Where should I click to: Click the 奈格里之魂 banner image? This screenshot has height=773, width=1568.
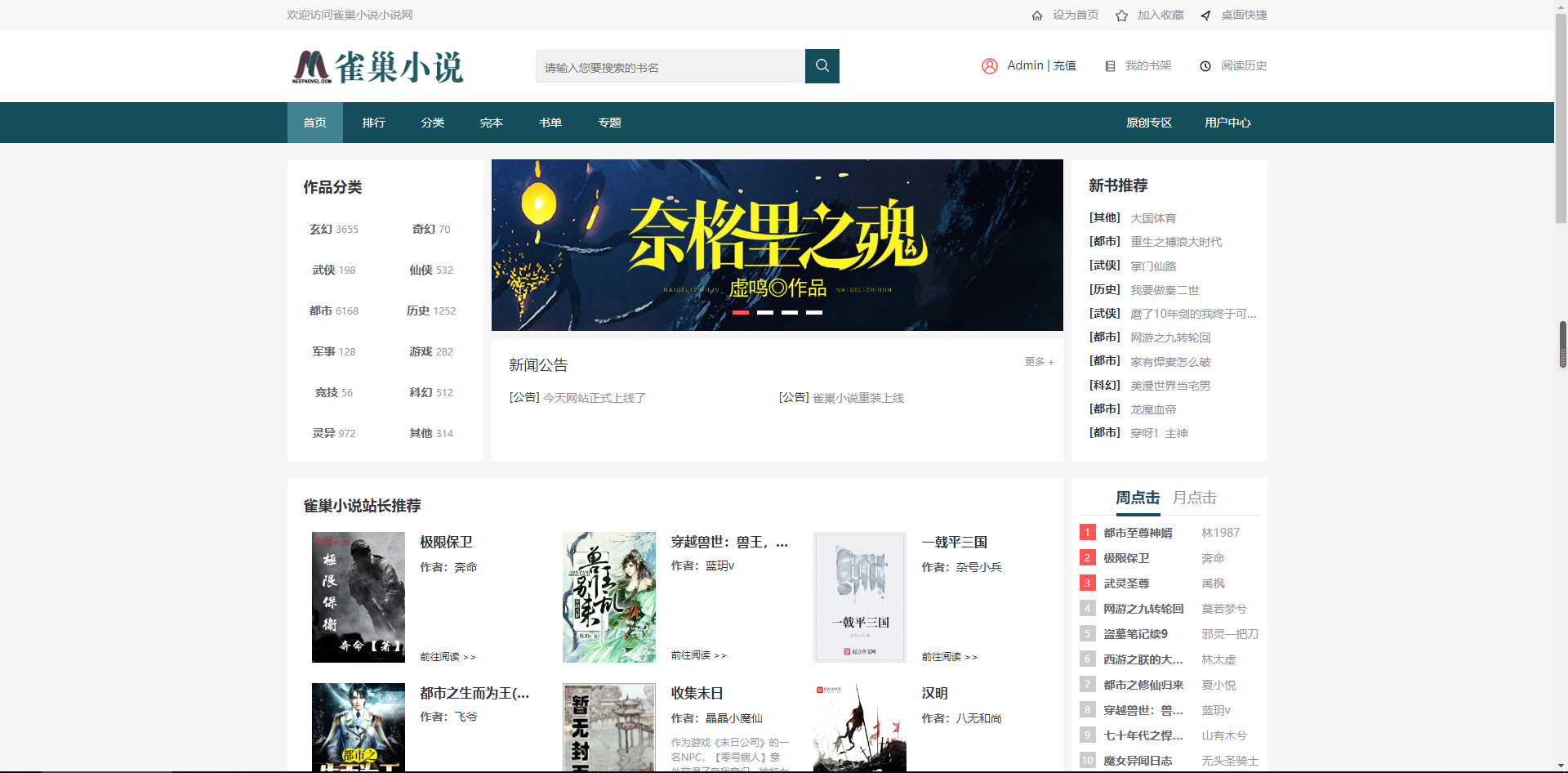point(777,245)
